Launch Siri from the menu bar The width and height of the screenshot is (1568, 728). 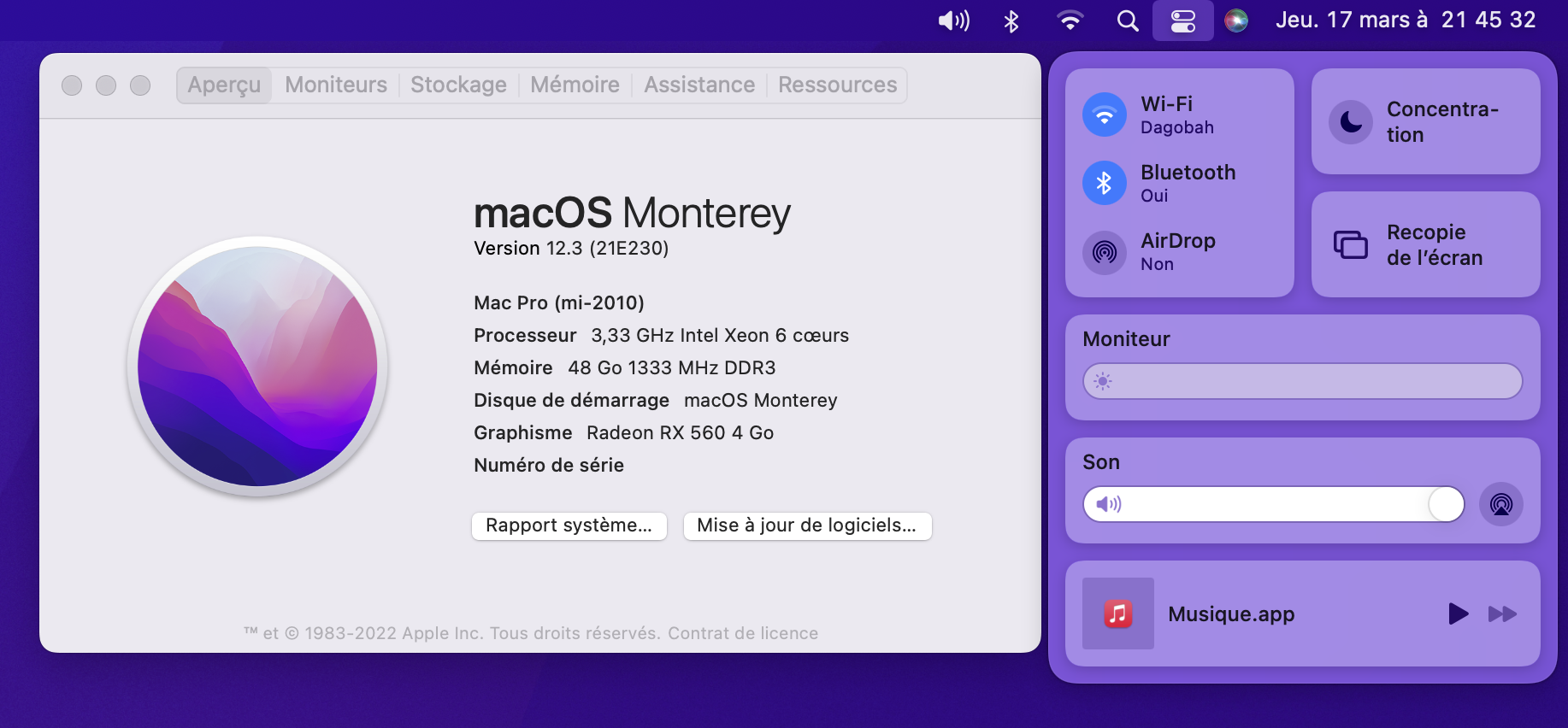pyautogui.click(x=1236, y=21)
